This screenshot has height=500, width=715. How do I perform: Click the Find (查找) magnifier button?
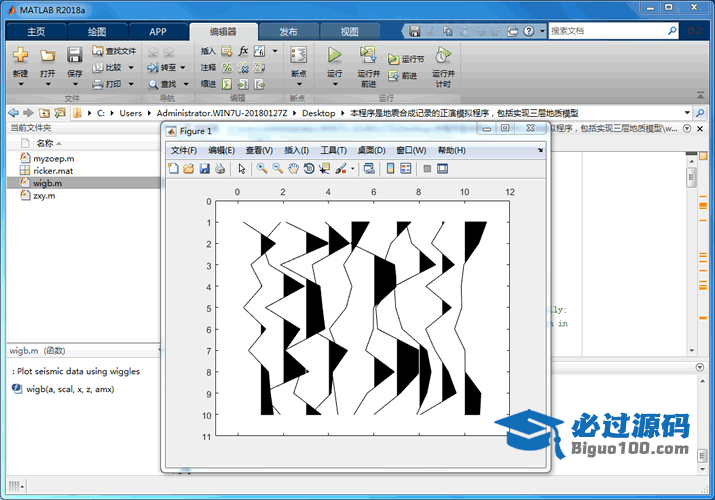pos(162,84)
